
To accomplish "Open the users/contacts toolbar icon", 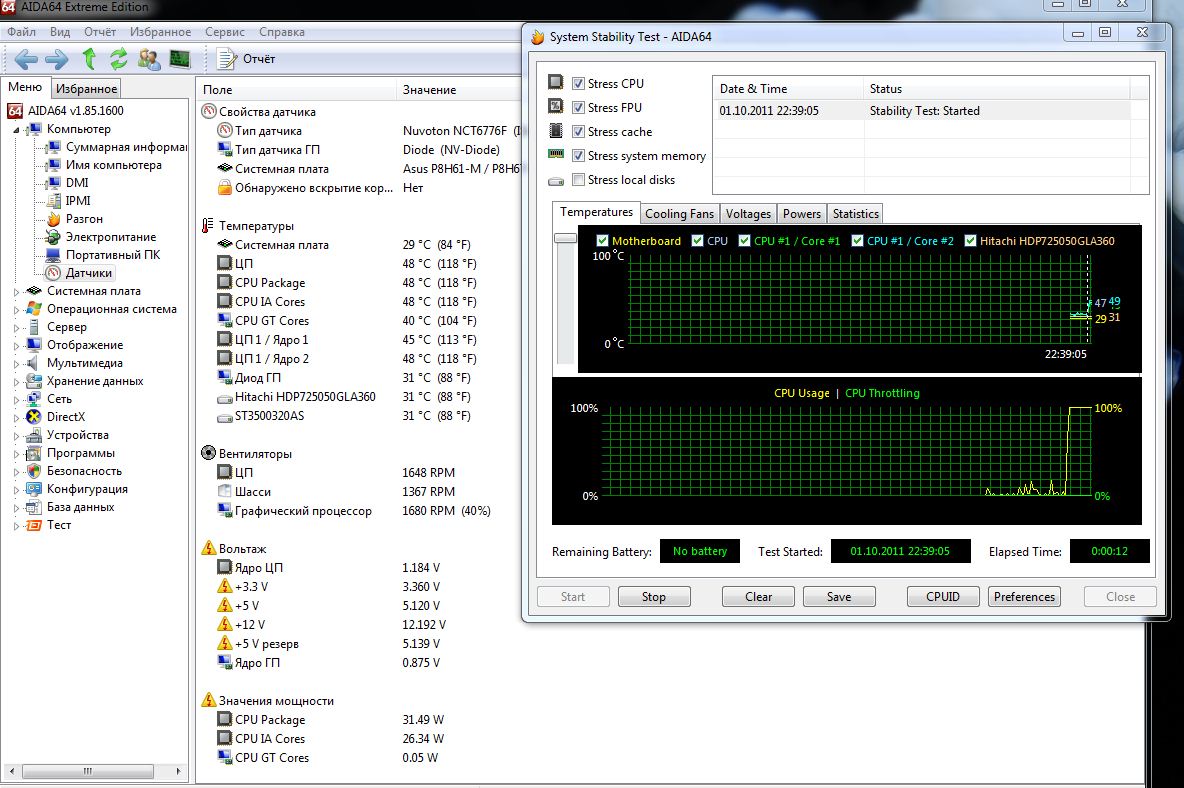I will coord(149,59).
